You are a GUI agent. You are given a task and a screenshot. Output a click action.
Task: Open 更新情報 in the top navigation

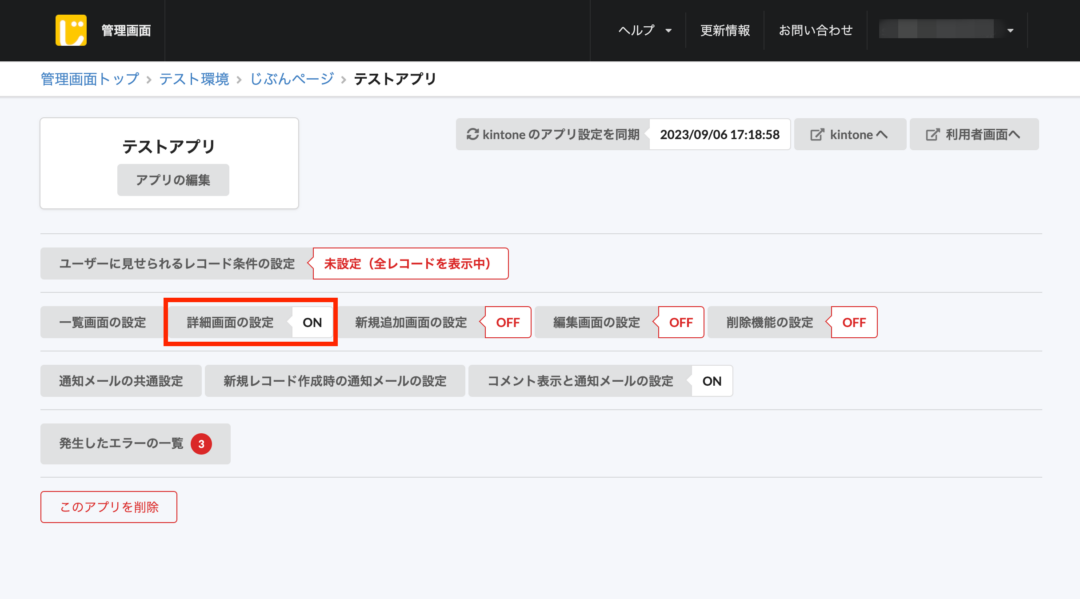pos(725,30)
